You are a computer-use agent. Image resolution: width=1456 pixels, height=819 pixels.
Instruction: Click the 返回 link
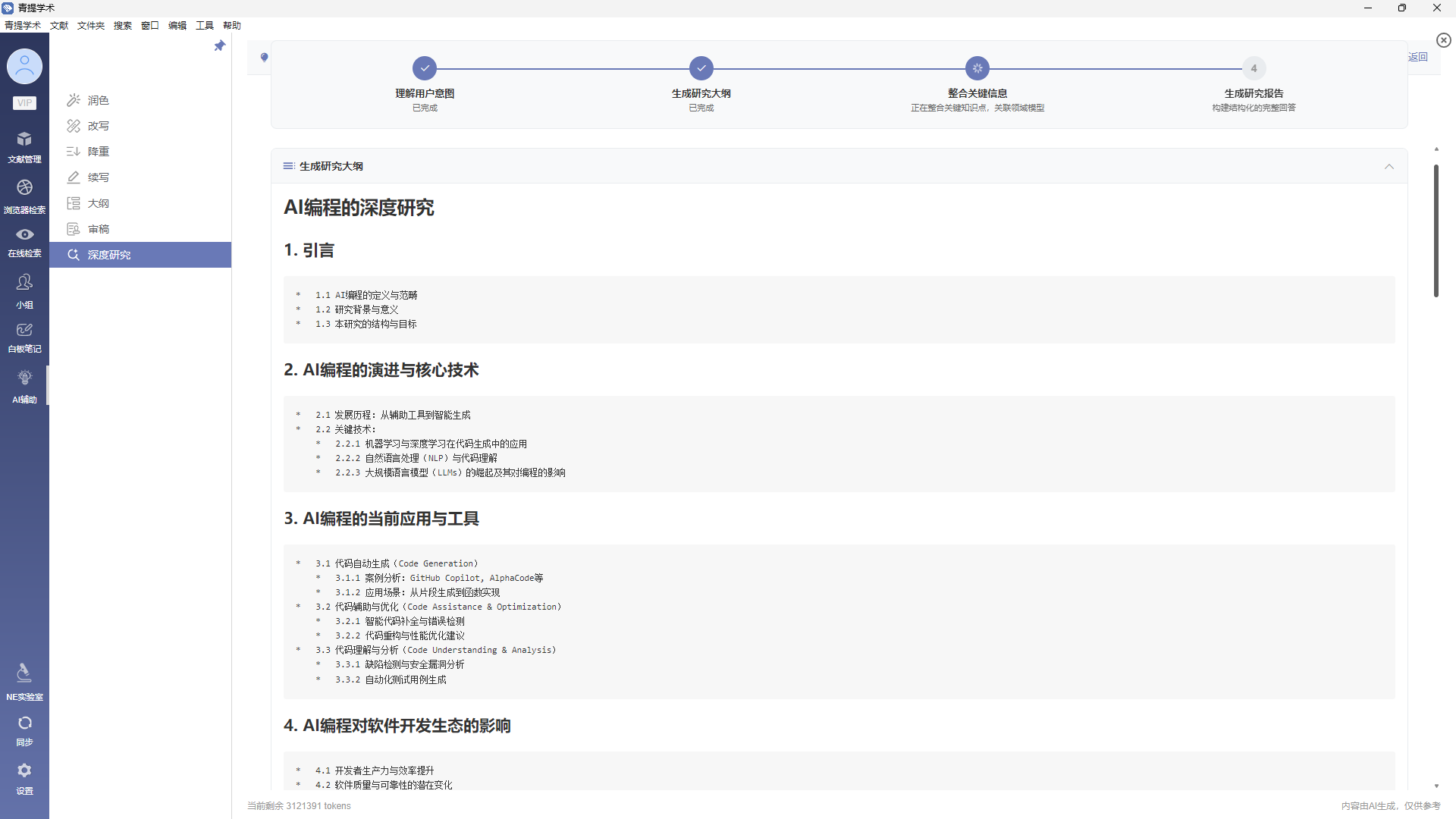[1417, 57]
